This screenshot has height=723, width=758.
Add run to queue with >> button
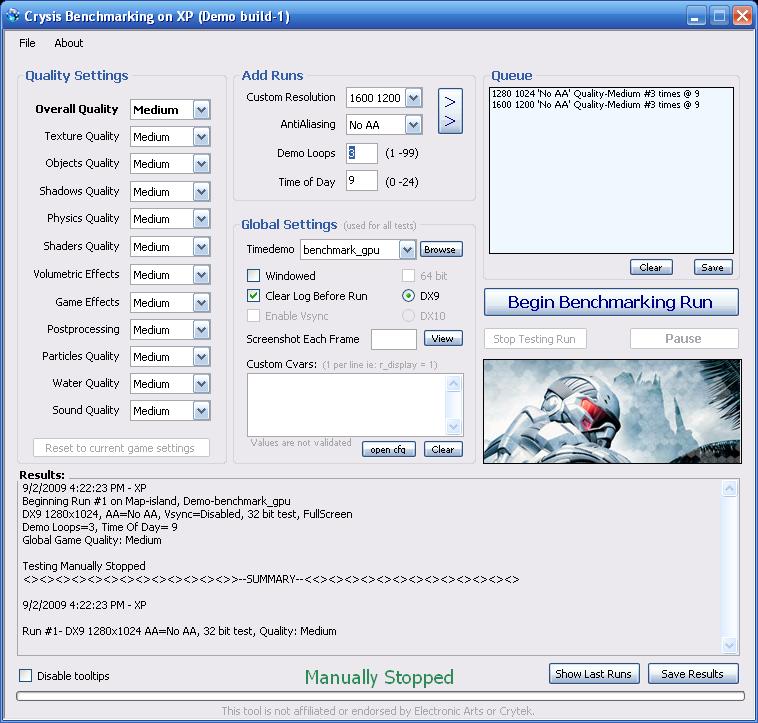coord(450,111)
